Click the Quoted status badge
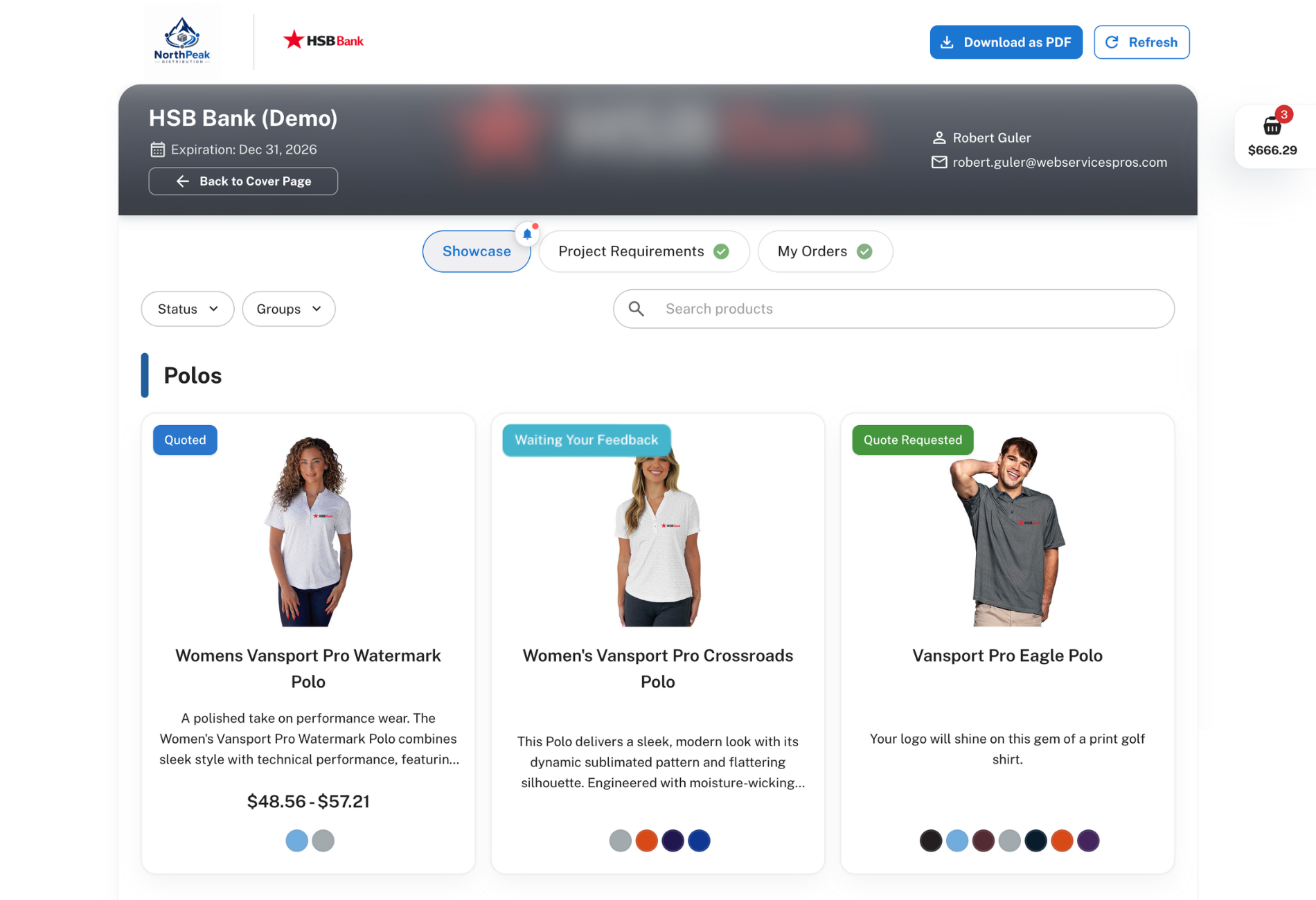Screen dimensions: 1316x900 point(185,440)
